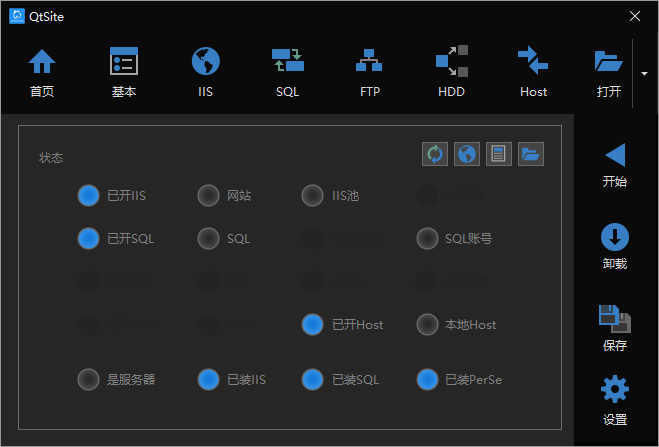This screenshot has width=659, height=447.
Task: Open the FTP toolbar section
Action: click(370, 73)
